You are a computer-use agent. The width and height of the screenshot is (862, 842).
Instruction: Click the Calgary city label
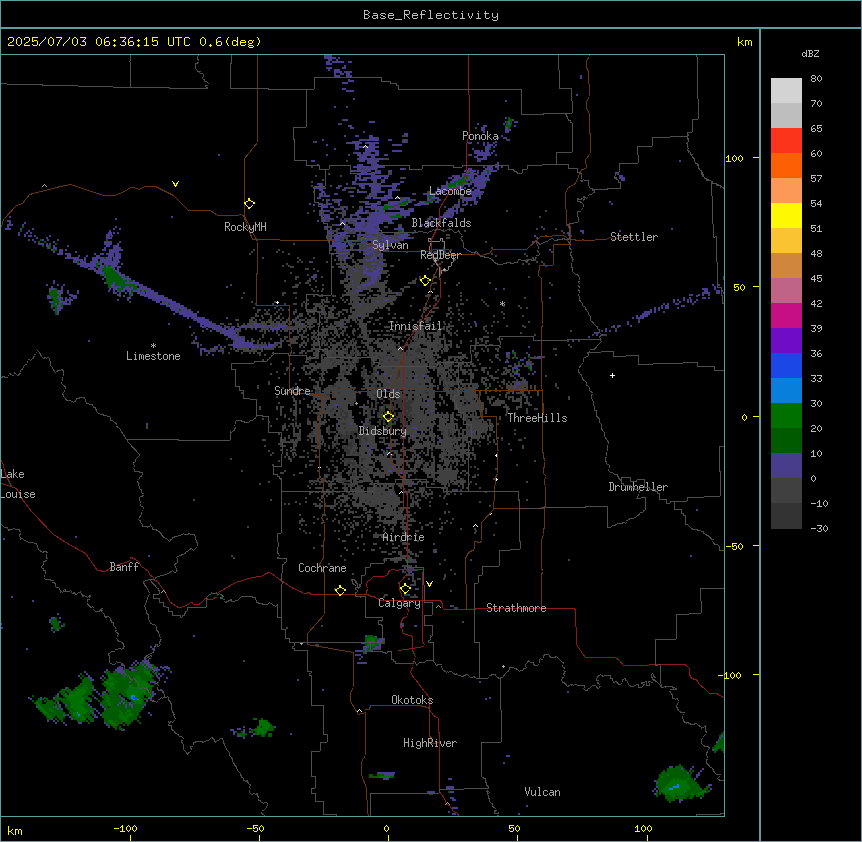point(399,603)
